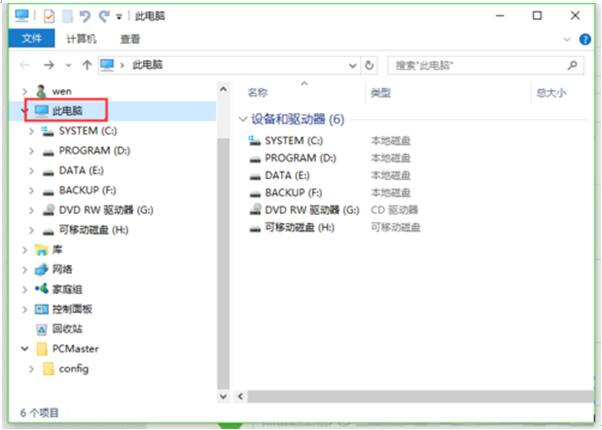The image size is (602, 430).
Task: Sort by the 名称 column header
Action: pos(258,93)
